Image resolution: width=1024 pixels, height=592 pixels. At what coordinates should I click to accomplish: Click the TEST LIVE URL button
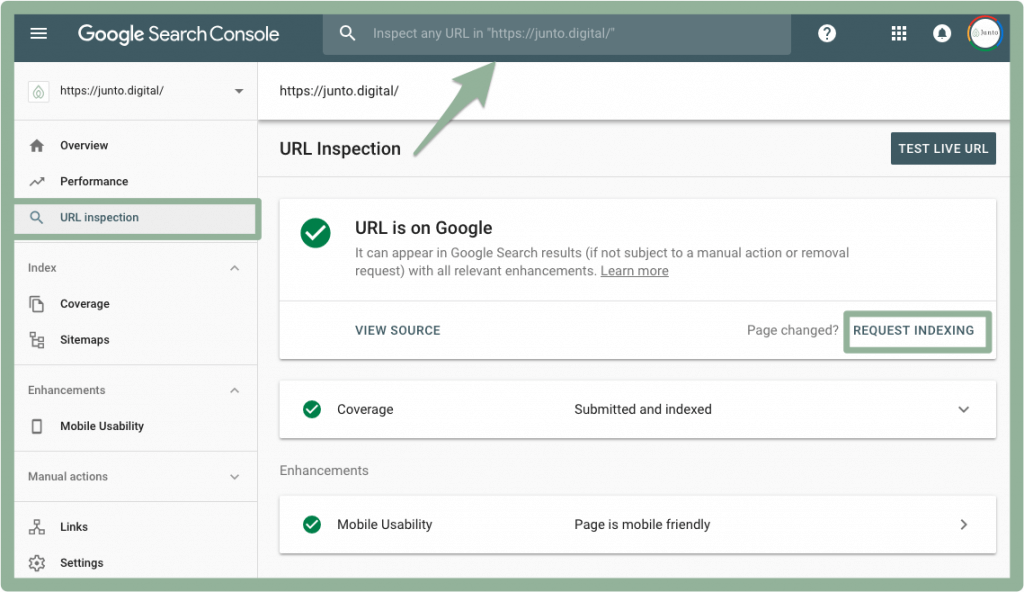943,149
